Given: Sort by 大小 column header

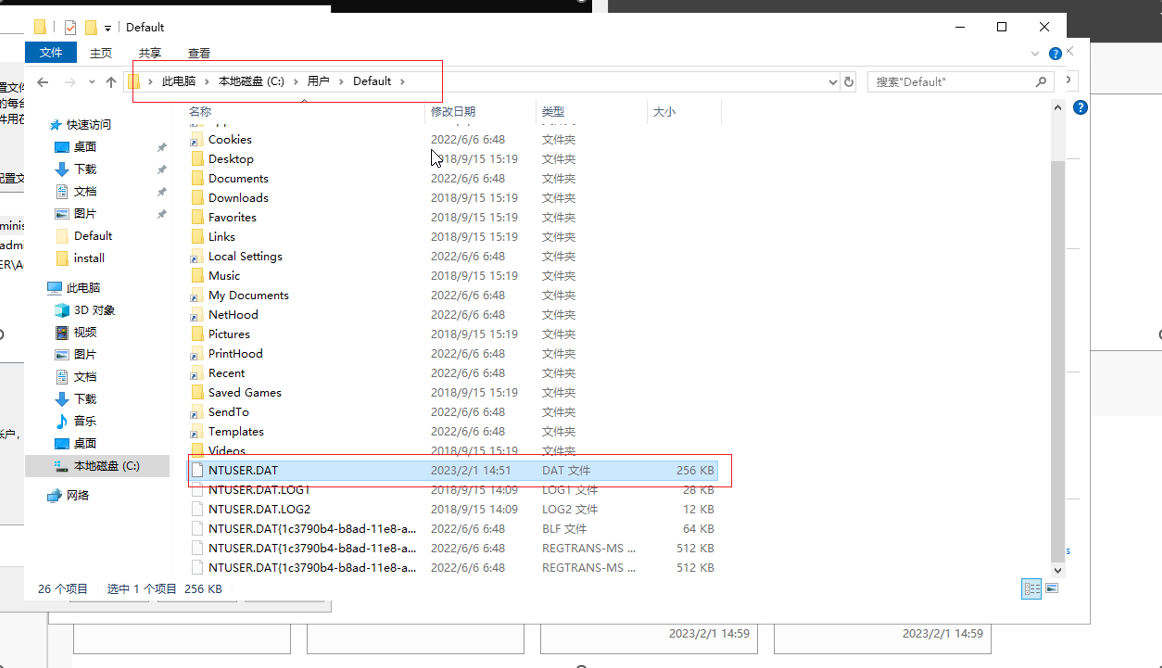Looking at the screenshot, I should pos(664,111).
